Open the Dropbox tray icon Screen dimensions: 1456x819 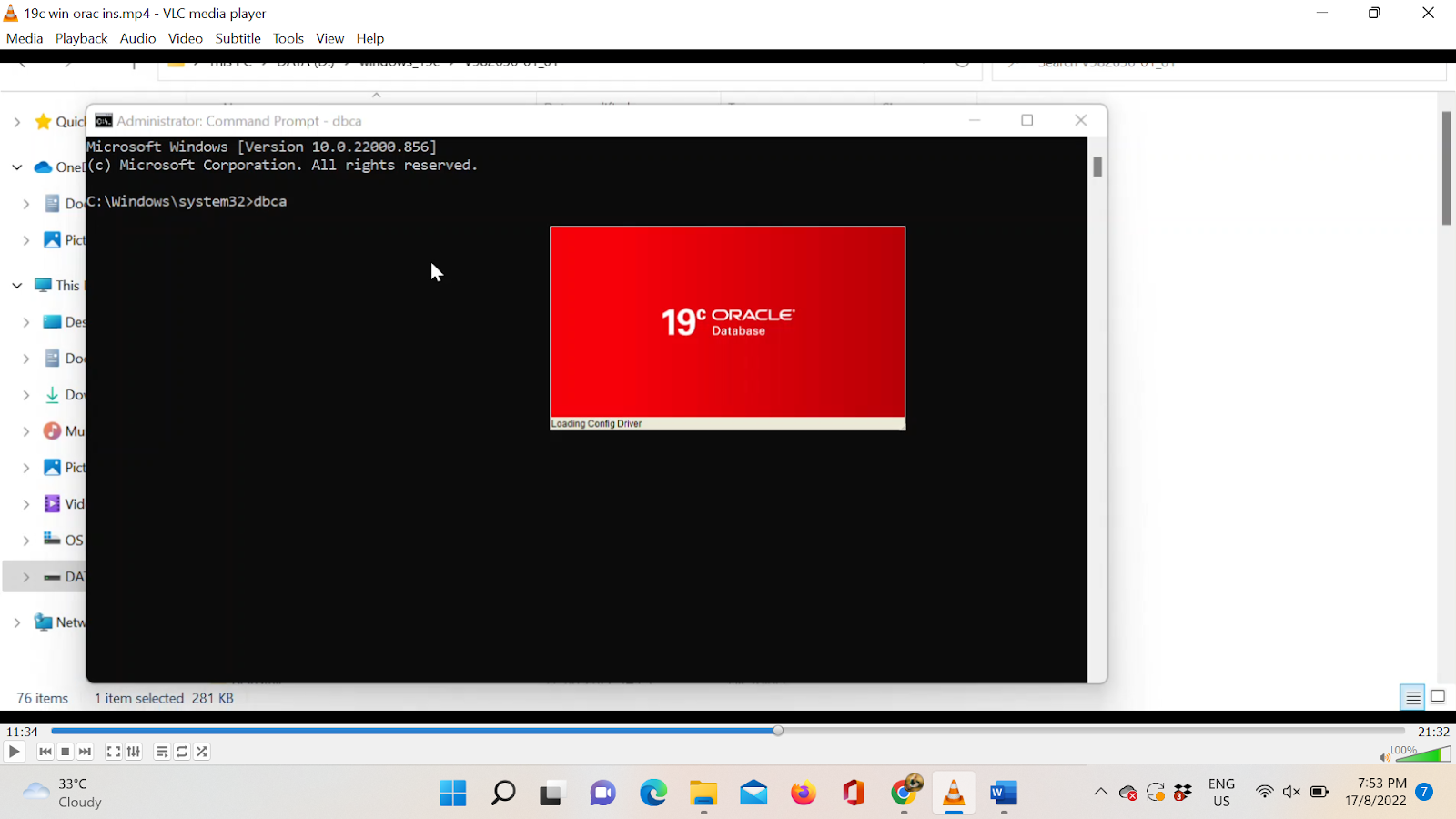(x=1183, y=793)
